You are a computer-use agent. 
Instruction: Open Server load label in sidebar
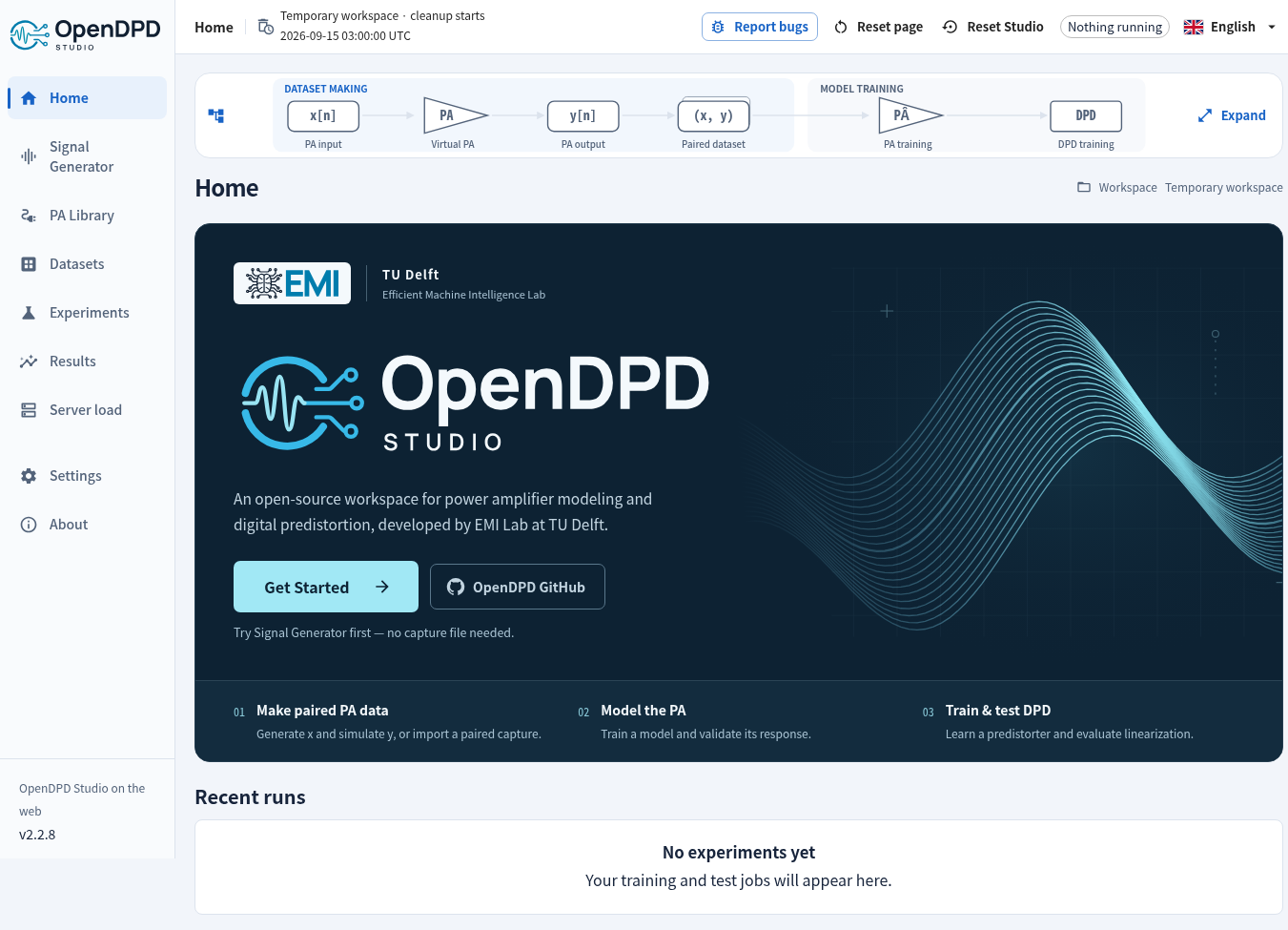86,410
